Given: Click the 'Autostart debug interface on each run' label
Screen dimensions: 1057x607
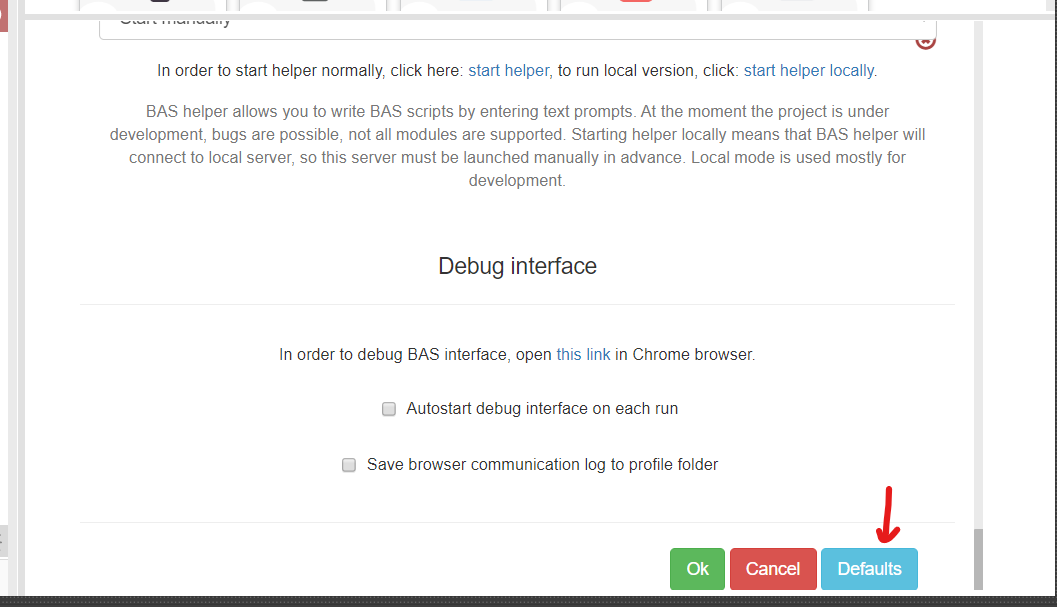Looking at the screenshot, I should point(542,409).
